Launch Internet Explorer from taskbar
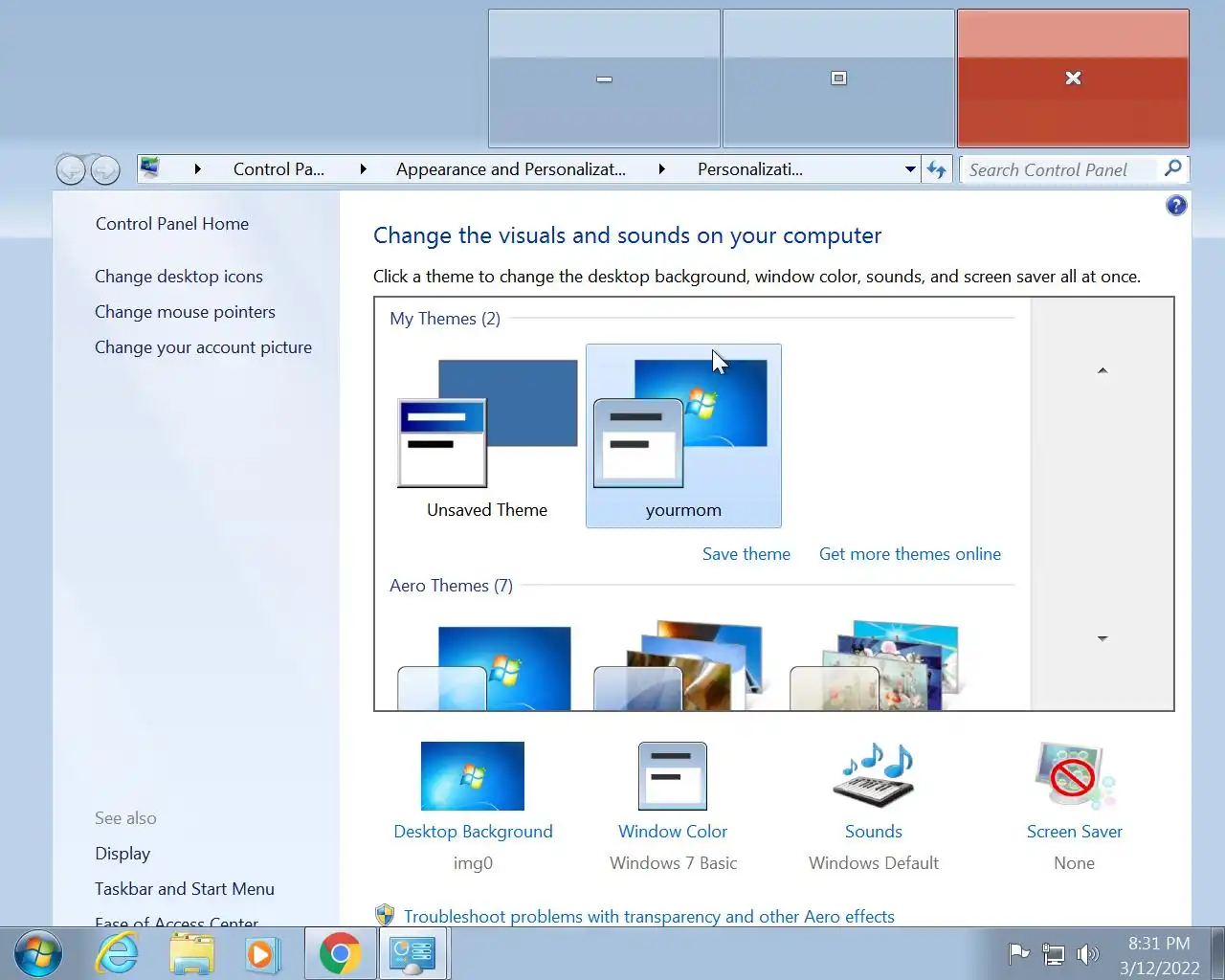 118,954
